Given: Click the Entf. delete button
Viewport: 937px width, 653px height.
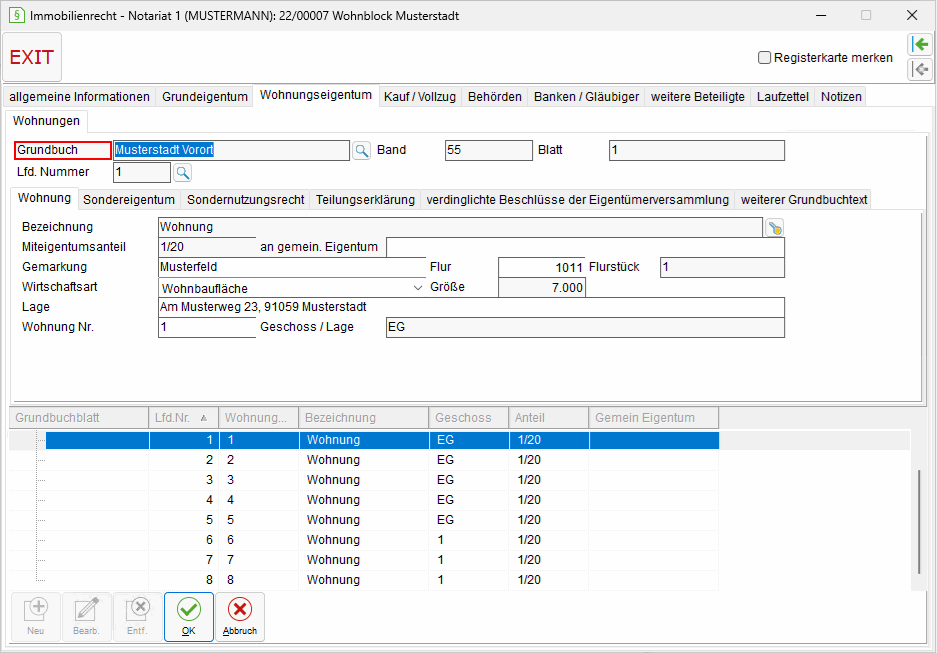Looking at the screenshot, I should coord(137,617).
